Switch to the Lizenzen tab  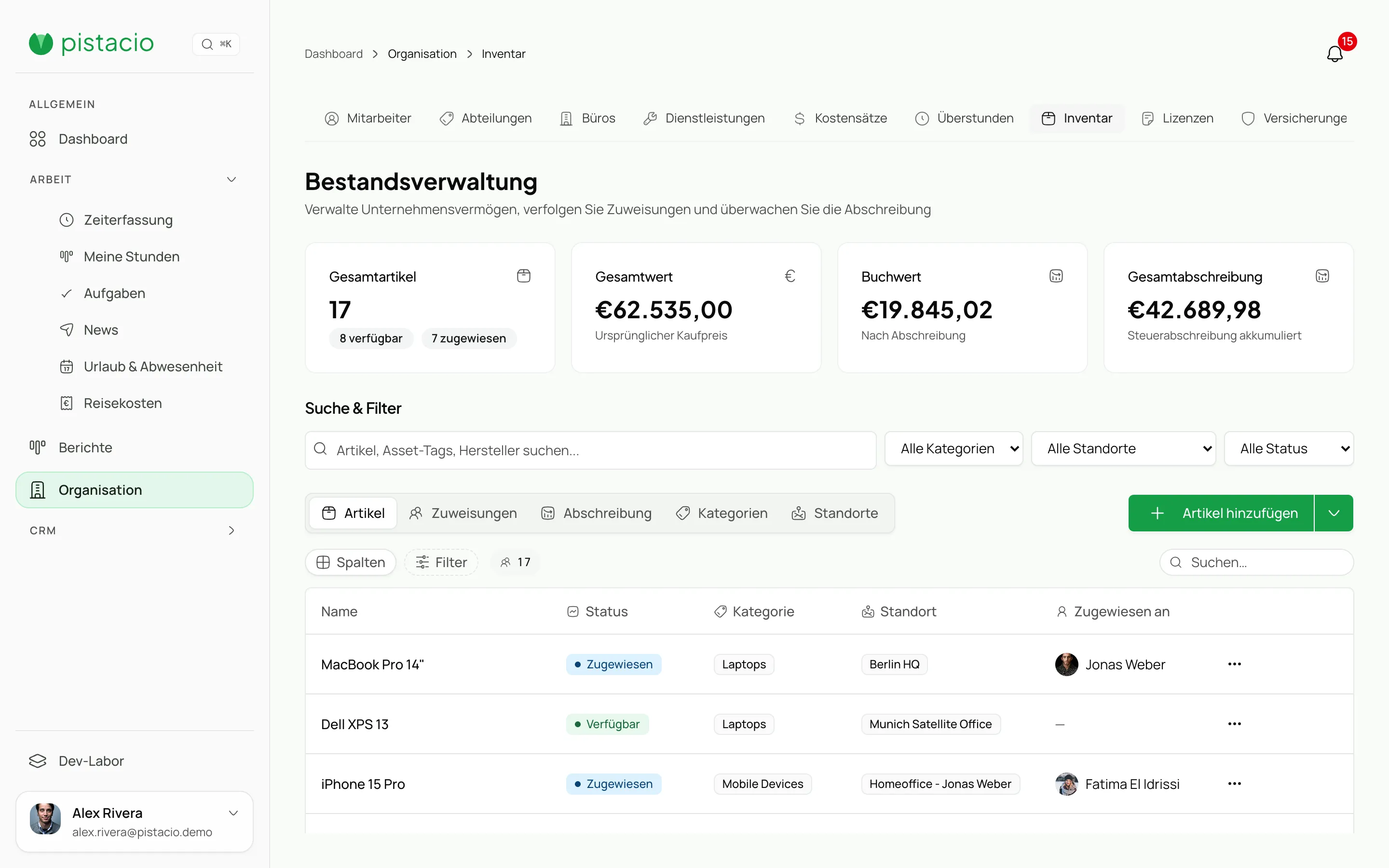[x=1177, y=118]
